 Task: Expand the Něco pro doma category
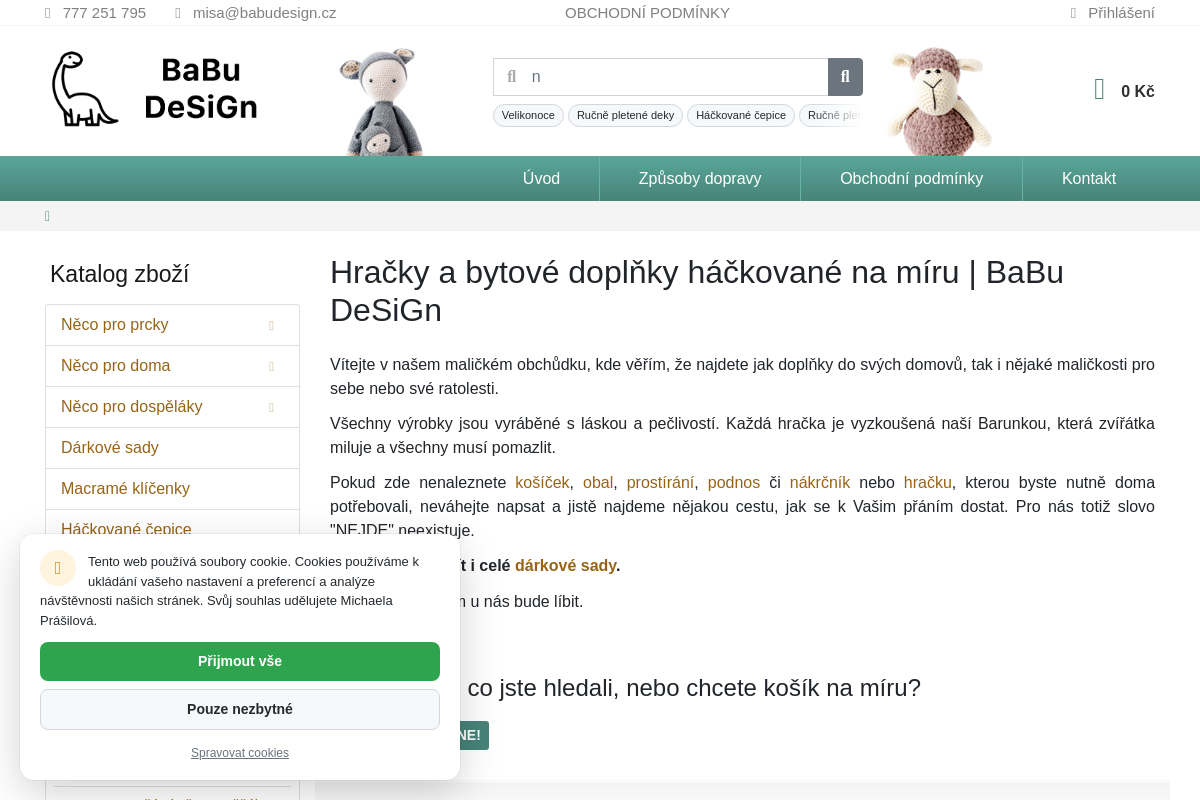coord(271,366)
